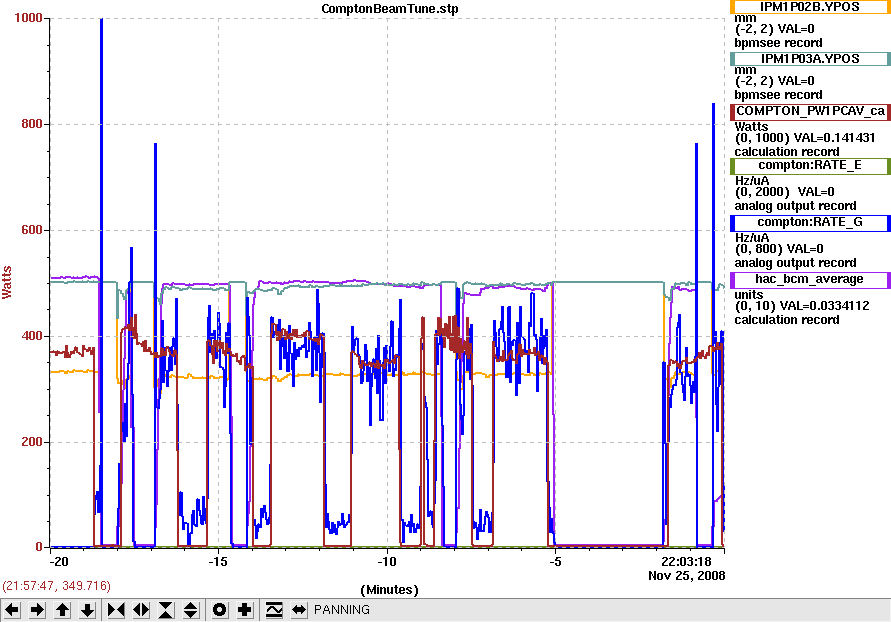Click 'units' label under hac_bcm_average
891x622 pixels.
tap(748, 295)
